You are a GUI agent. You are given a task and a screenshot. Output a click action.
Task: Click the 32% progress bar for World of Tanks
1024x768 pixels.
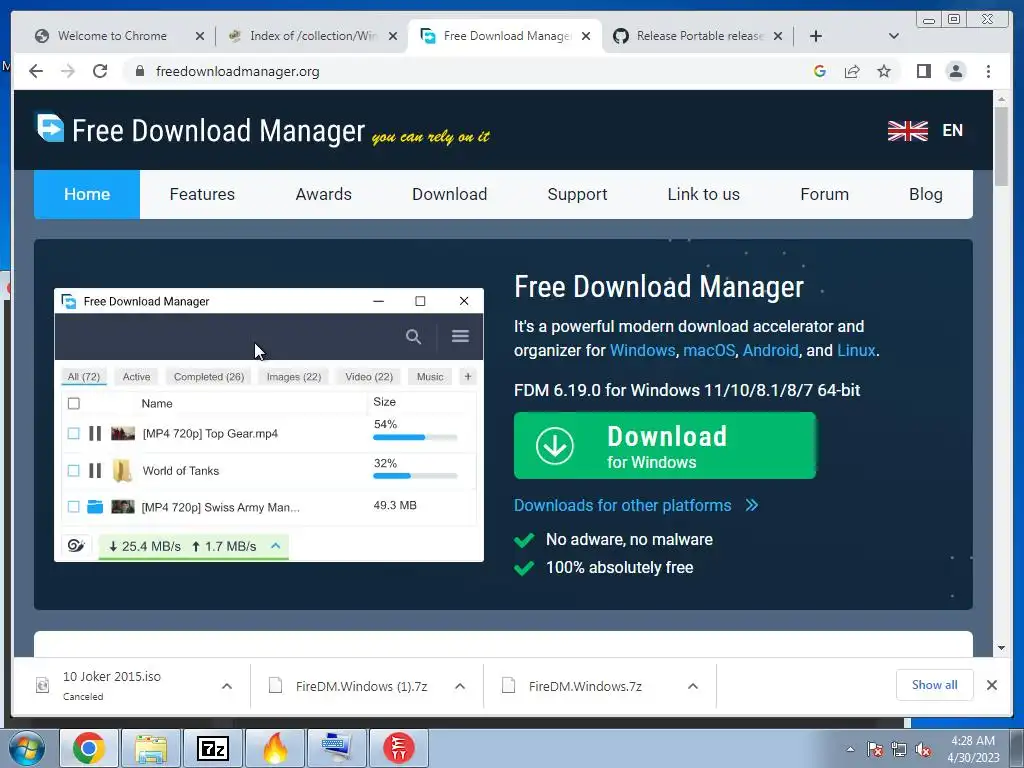[415, 476]
